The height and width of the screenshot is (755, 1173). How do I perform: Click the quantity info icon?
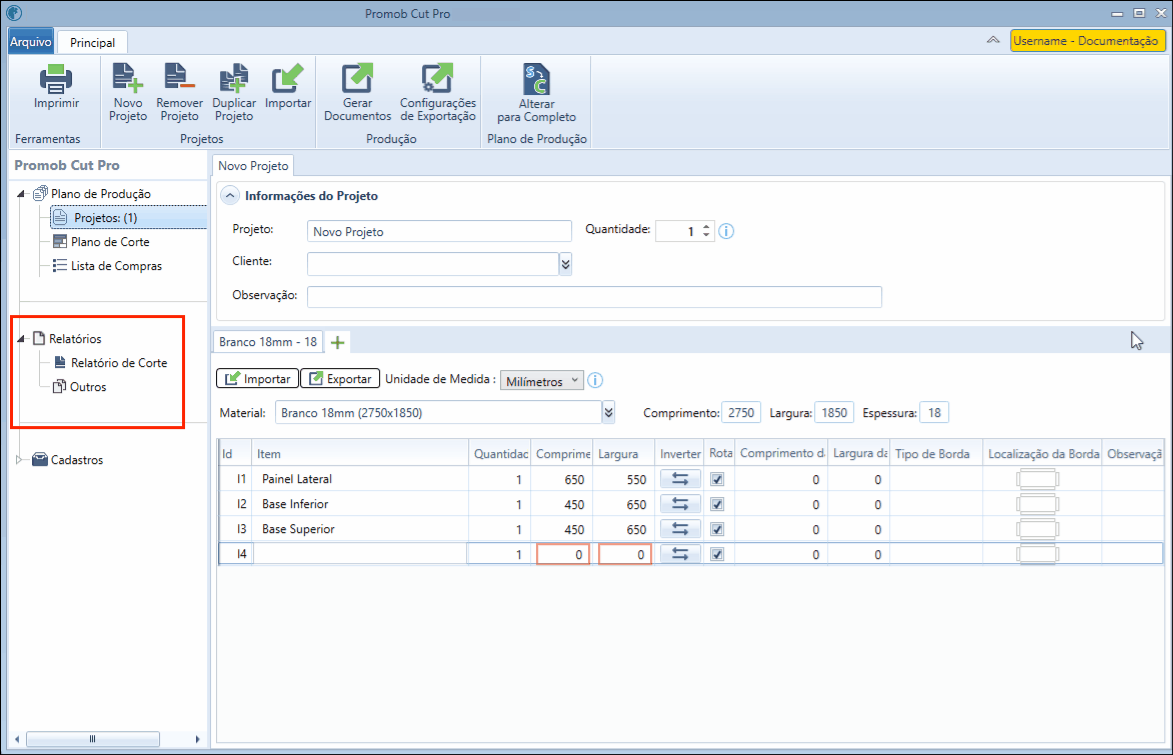point(726,231)
